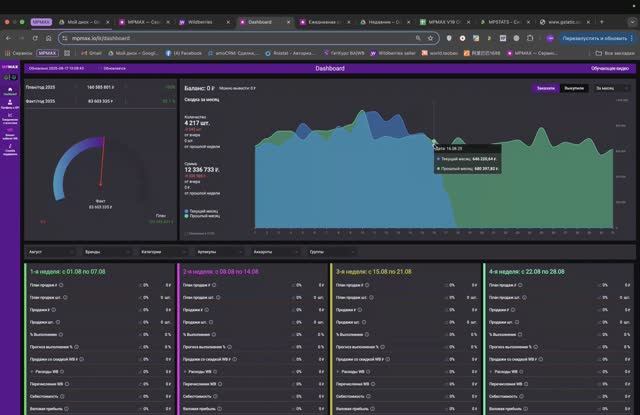This screenshot has height=415, width=640.
Task: Expand the Бренды filter dropdown
Action: pyautogui.click(x=107, y=252)
